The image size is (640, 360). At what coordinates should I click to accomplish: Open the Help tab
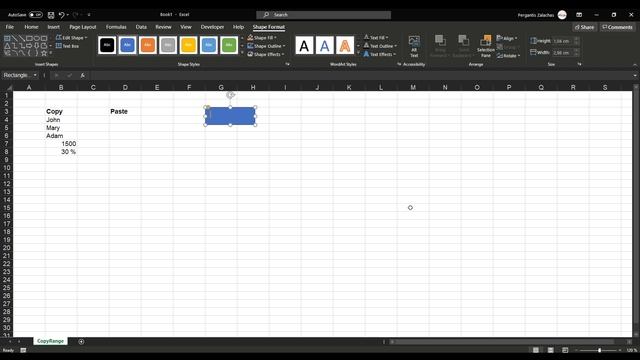click(238, 27)
